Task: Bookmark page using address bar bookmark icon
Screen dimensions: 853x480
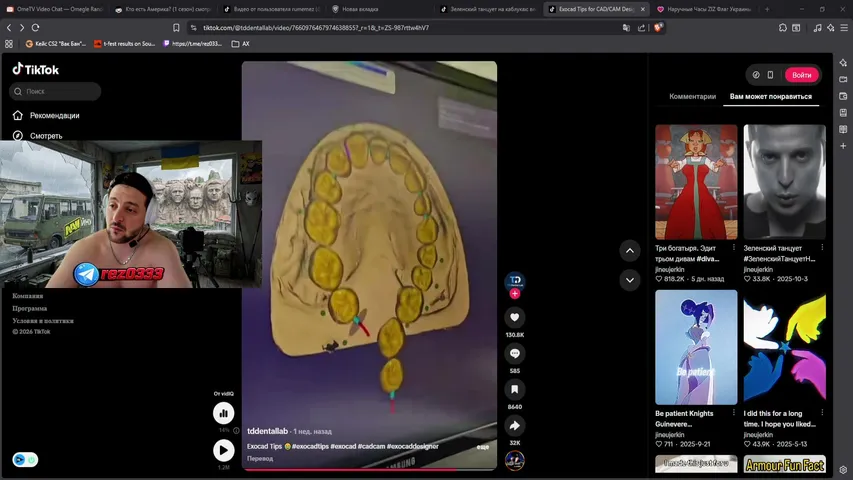Action: 176,28
